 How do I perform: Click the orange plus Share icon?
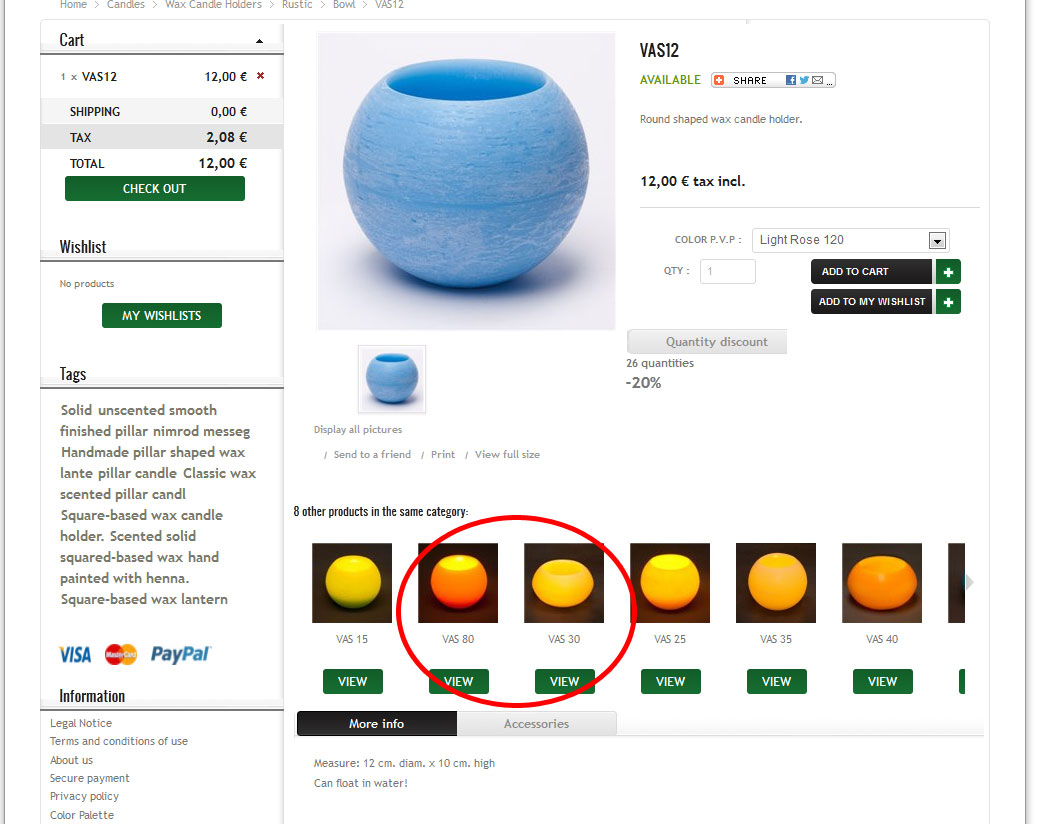pos(720,80)
